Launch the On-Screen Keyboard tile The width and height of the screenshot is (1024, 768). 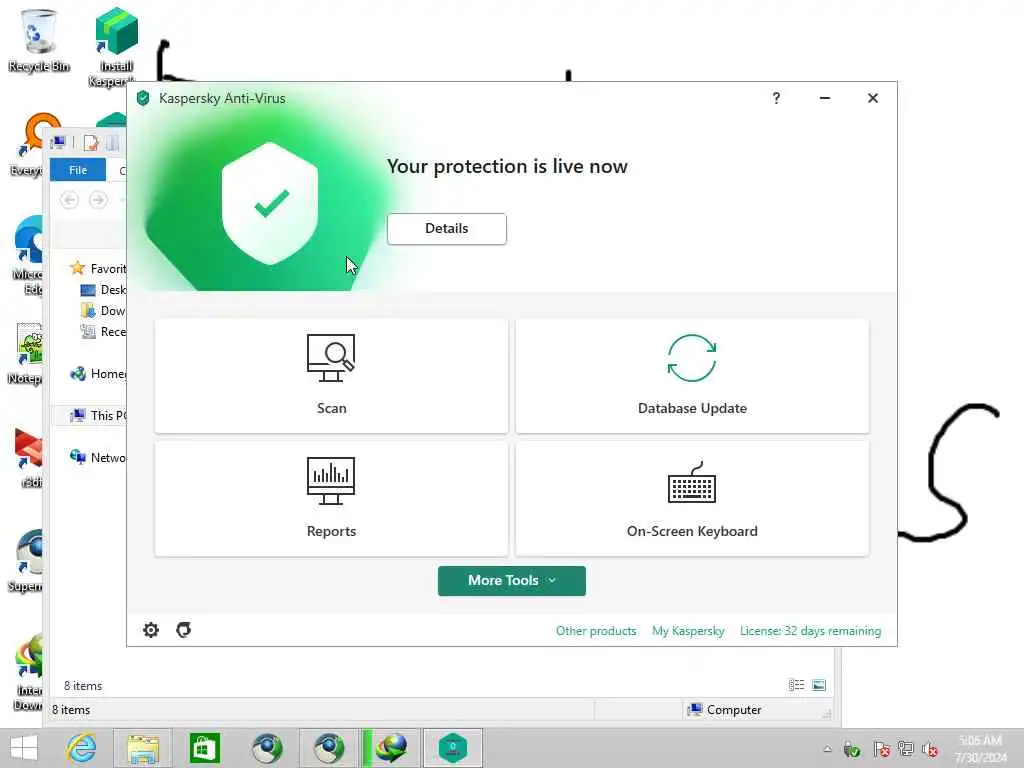coord(692,499)
